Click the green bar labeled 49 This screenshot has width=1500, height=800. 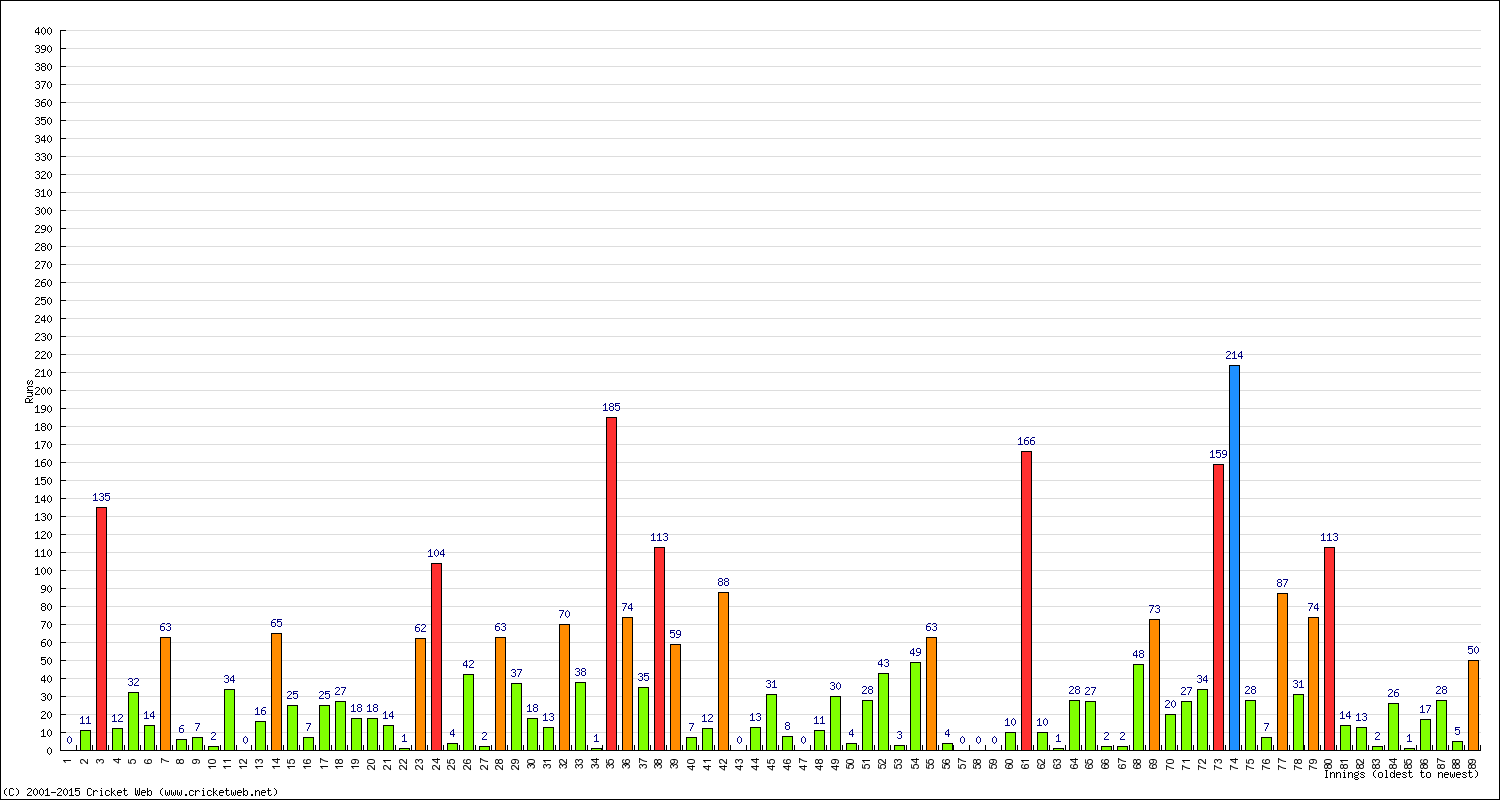(915, 706)
